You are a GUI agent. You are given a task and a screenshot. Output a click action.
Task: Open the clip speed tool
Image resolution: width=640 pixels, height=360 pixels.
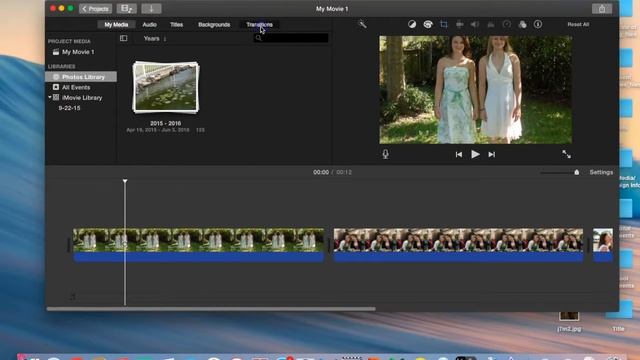[507, 24]
